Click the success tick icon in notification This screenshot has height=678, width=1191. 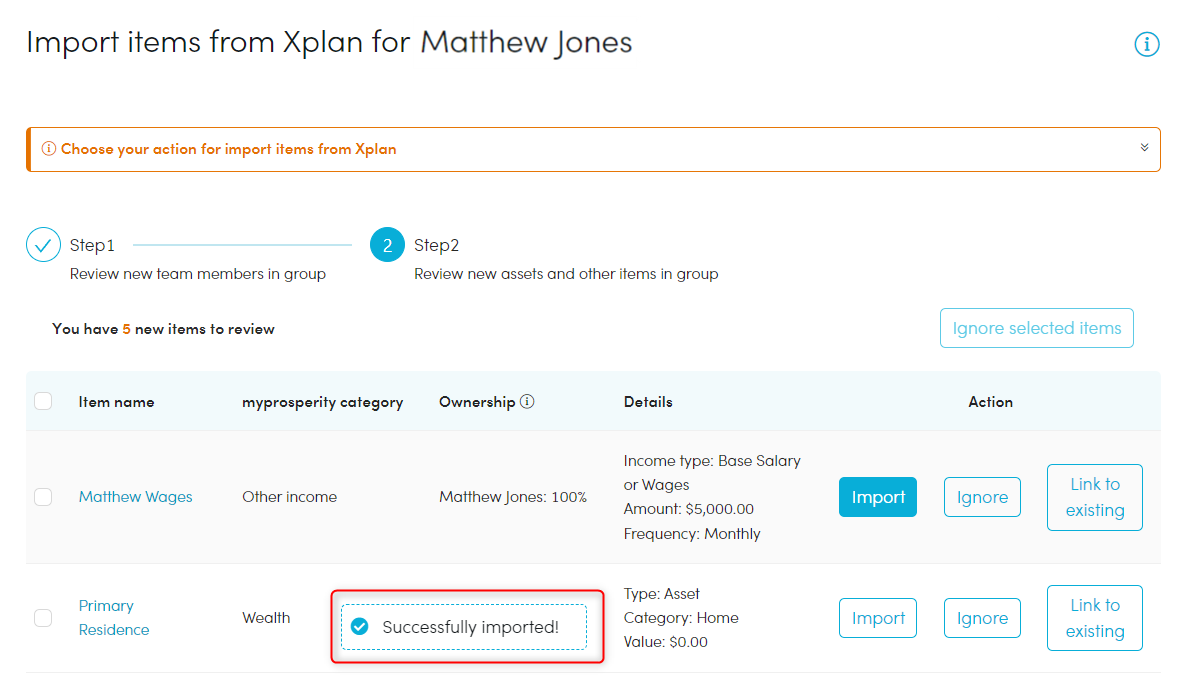click(360, 627)
